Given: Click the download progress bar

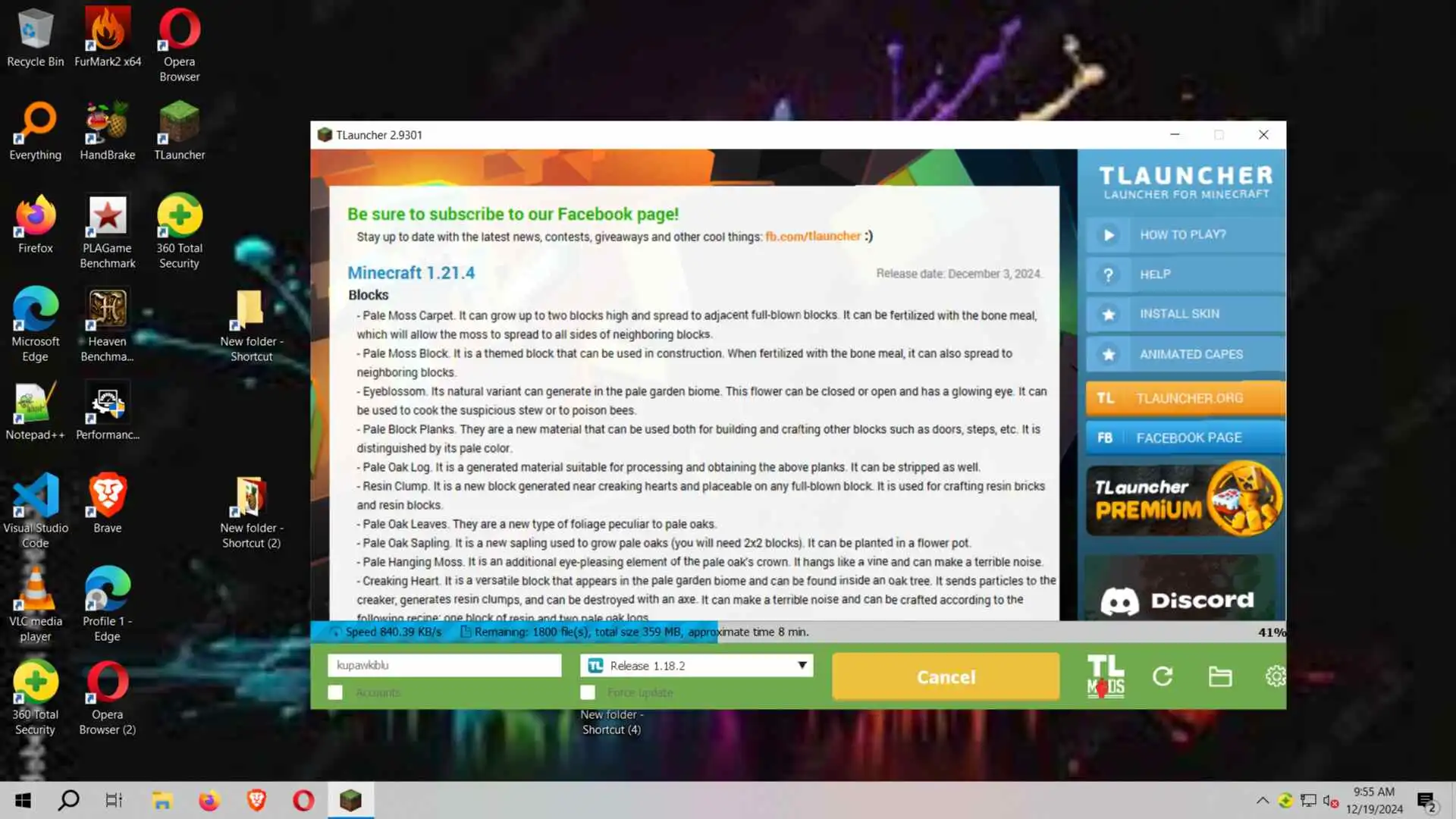Looking at the screenshot, I should (x=796, y=632).
